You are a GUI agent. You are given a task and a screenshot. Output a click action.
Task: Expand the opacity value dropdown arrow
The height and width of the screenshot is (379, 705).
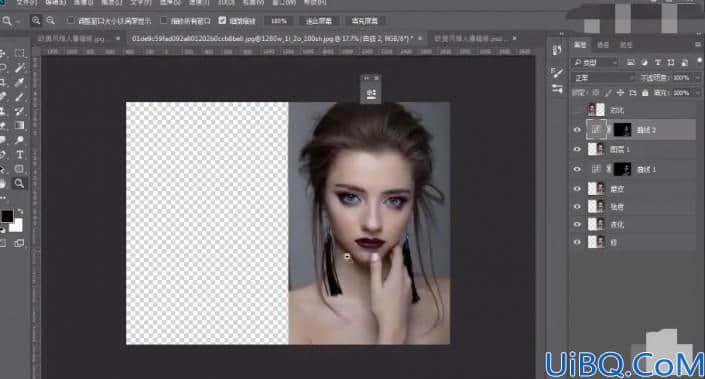pos(697,78)
